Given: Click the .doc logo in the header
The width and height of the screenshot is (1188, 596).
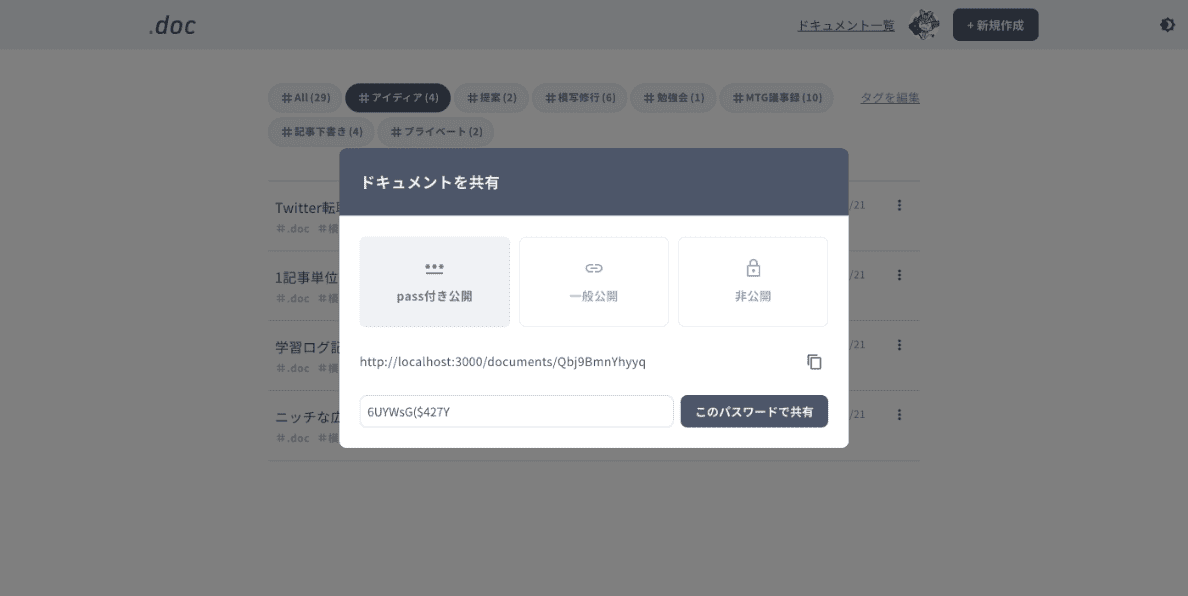Looking at the screenshot, I should pos(172,26).
